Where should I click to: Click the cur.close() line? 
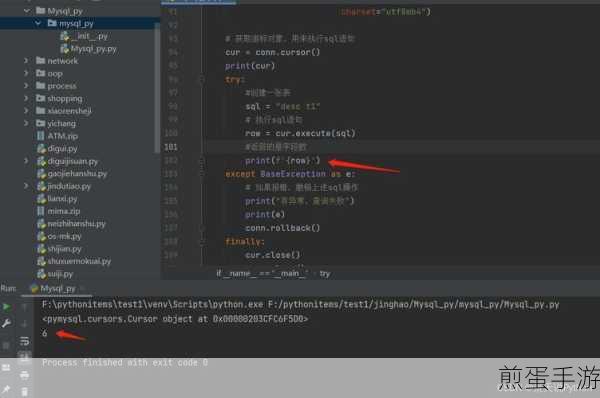point(273,255)
